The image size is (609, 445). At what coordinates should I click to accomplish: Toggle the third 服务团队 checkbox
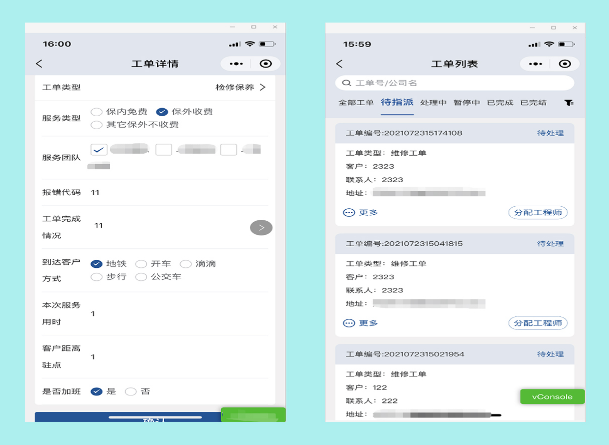click(x=228, y=149)
